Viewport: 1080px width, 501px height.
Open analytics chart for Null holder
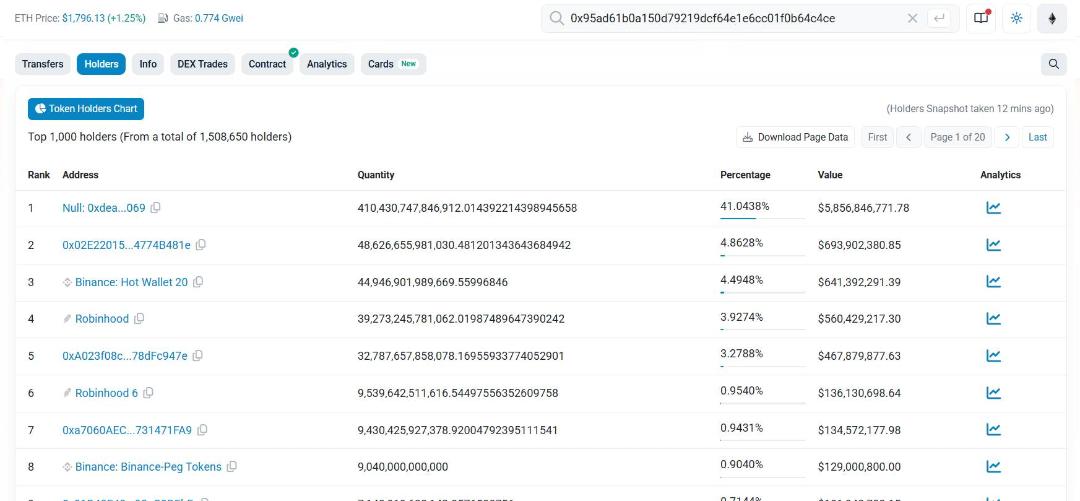click(993, 207)
